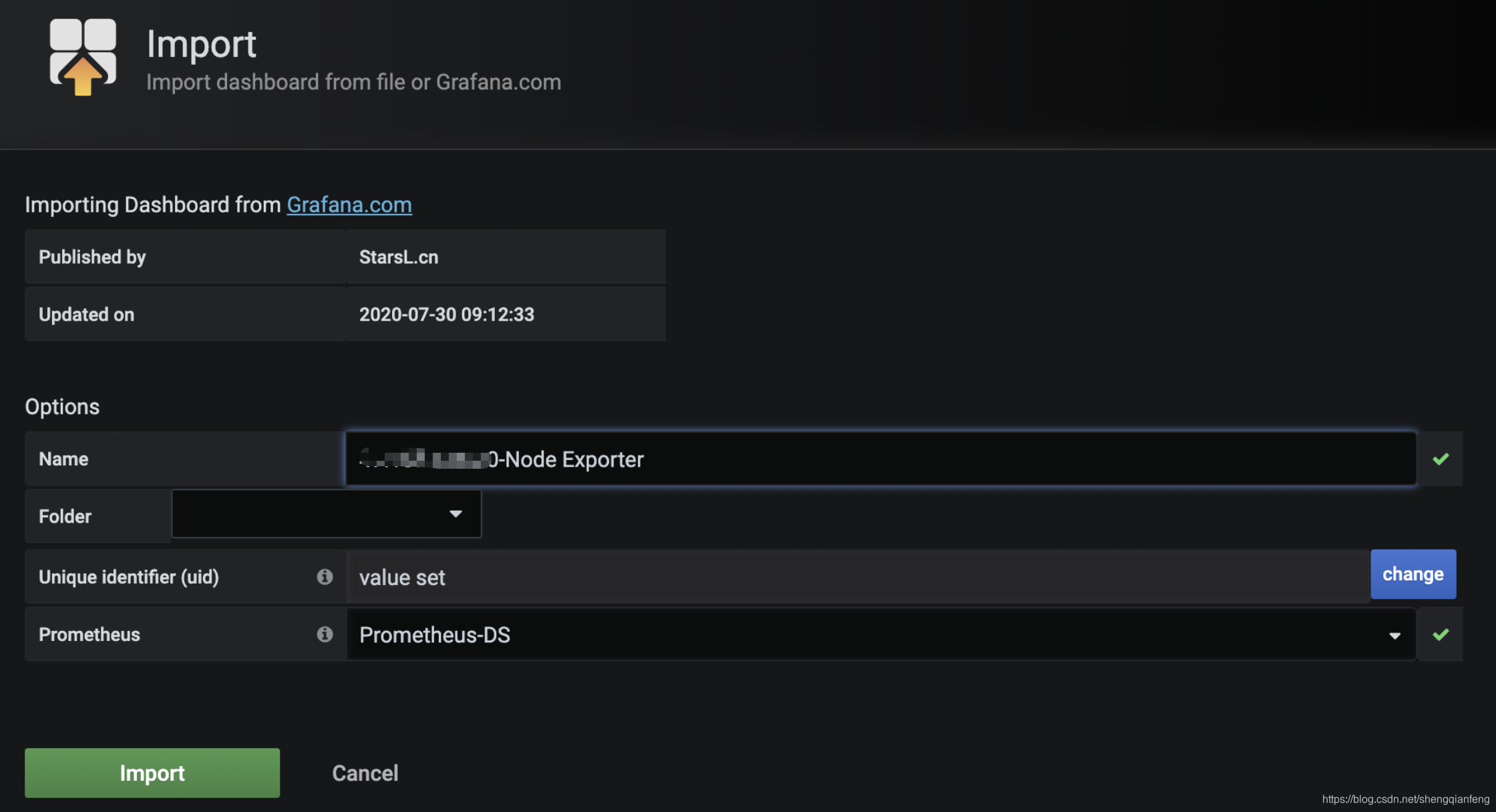Click the 'Import' page title
This screenshot has width=1496, height=812.
pos(201,44)
